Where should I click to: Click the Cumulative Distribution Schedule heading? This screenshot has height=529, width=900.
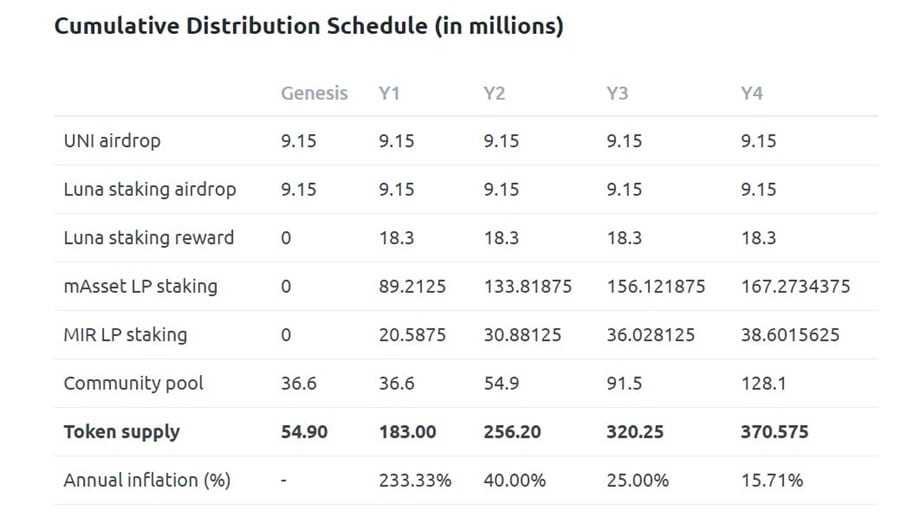[308, 27]
